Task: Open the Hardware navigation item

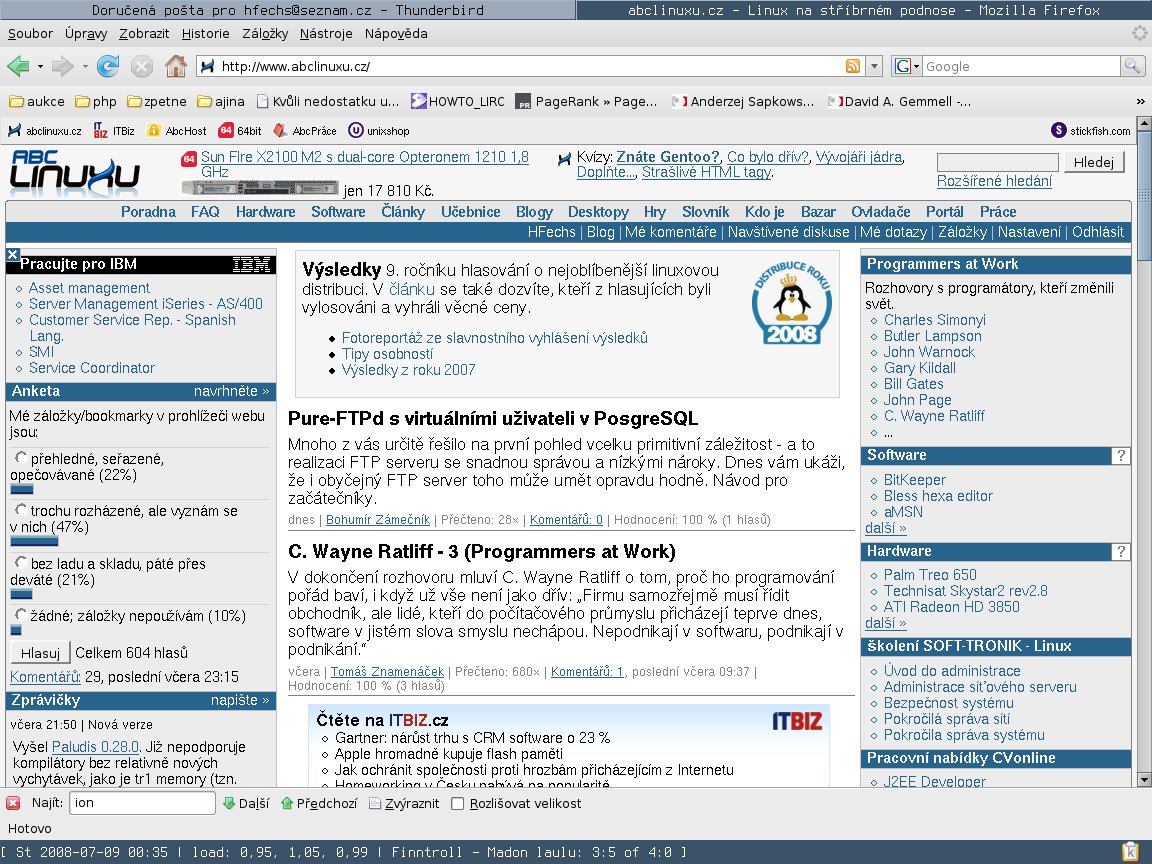Action: [265, 212]
